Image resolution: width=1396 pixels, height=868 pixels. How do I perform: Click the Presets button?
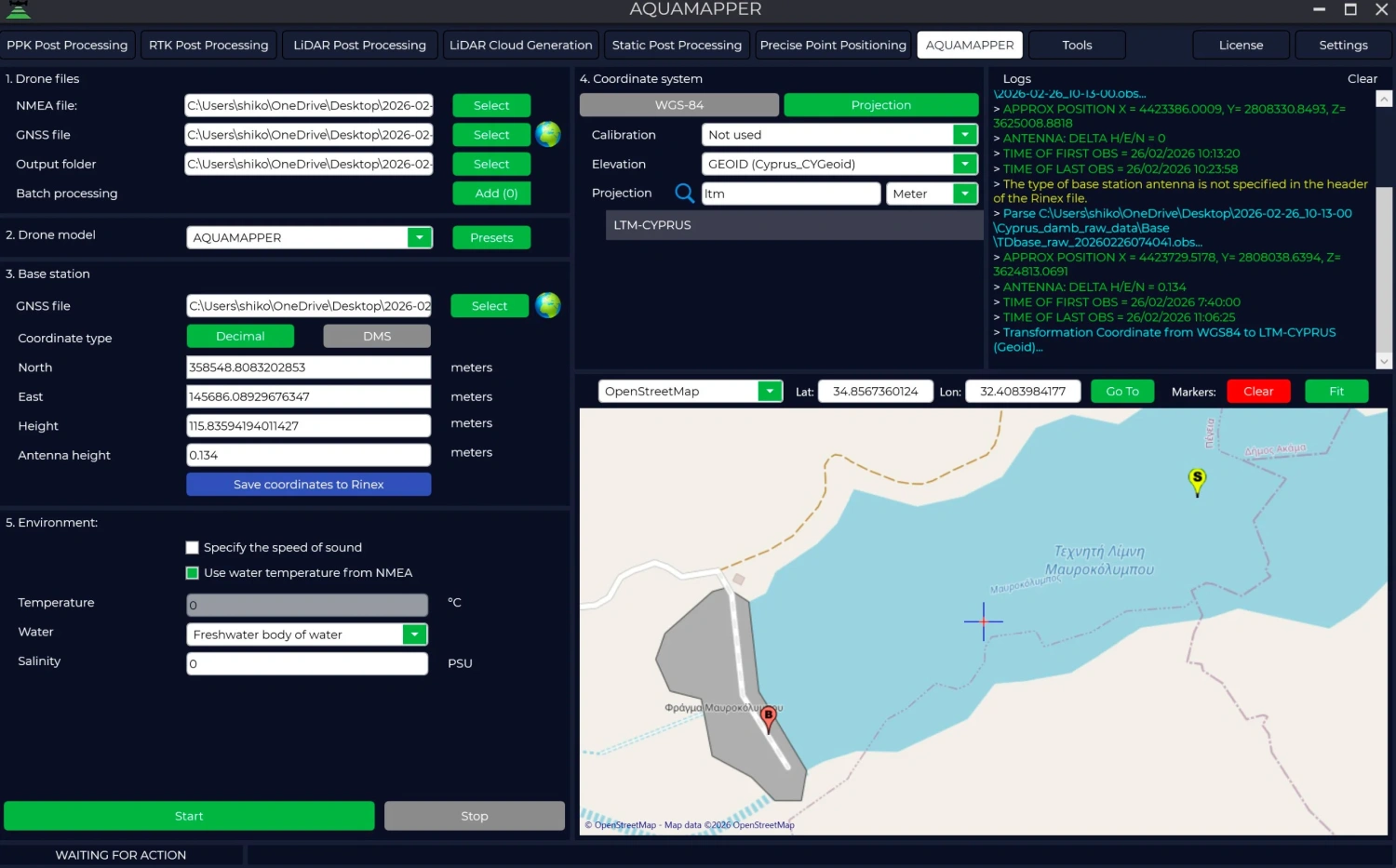[491, 237]
